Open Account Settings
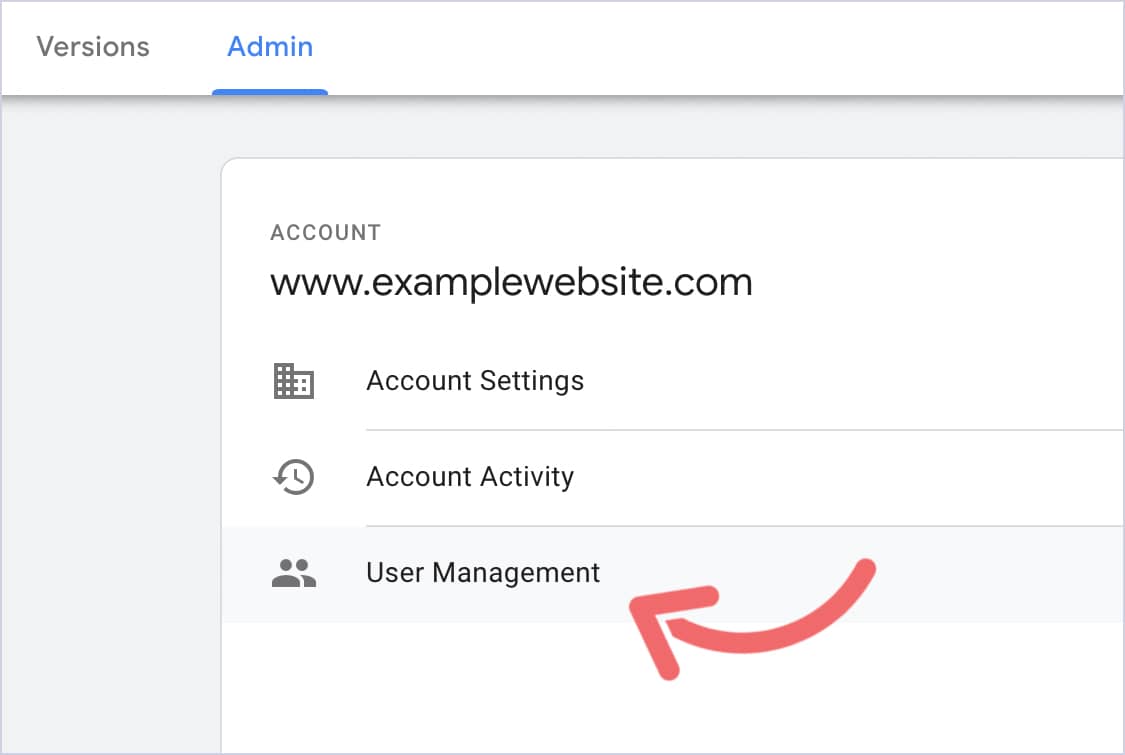 pyautogui.click(x=475, y=381)
